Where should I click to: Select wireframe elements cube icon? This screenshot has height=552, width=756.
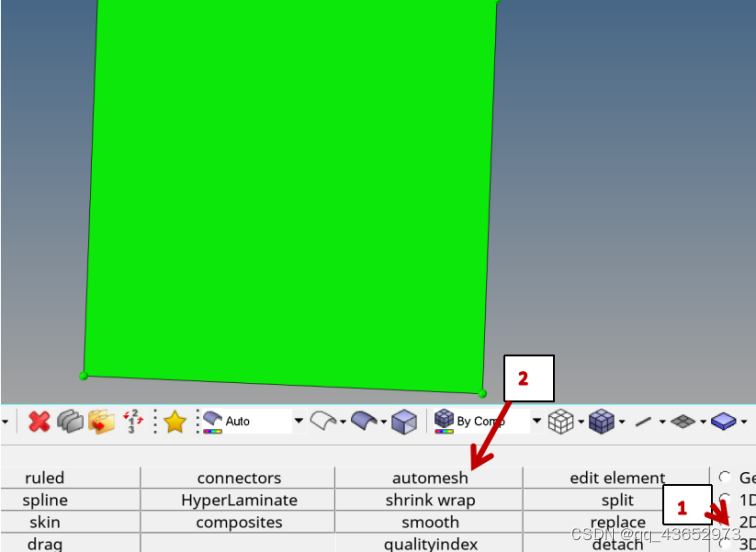(561, 422)
